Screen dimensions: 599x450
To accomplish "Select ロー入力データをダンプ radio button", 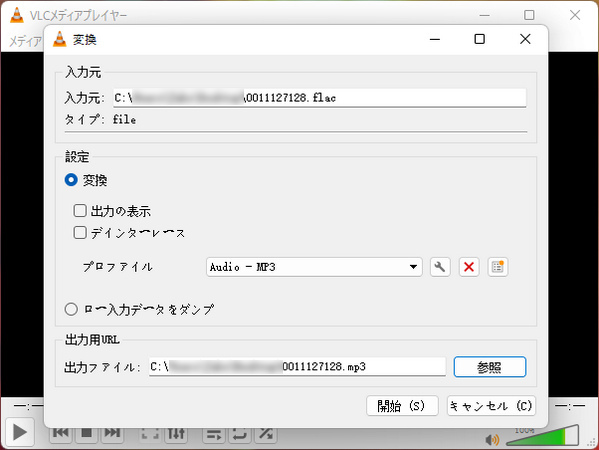I will coord(71,309).
